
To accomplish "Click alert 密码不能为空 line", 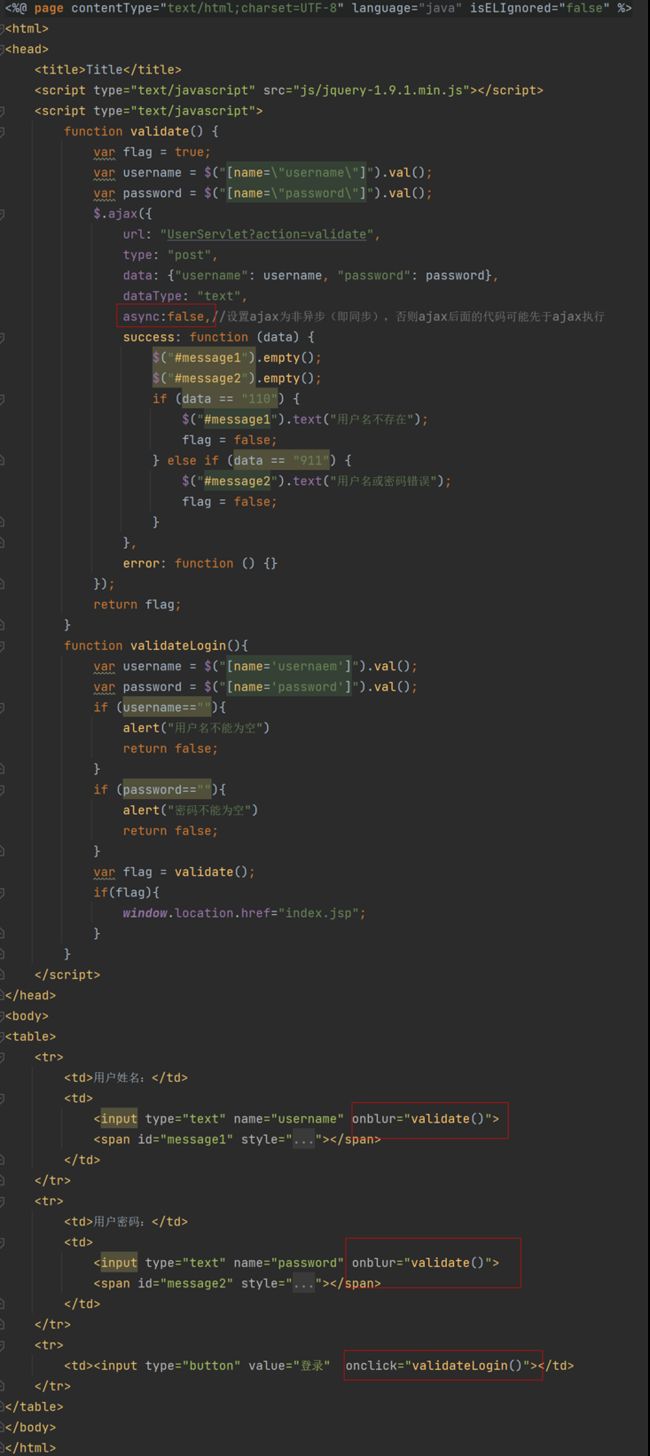I will point(189,809).
